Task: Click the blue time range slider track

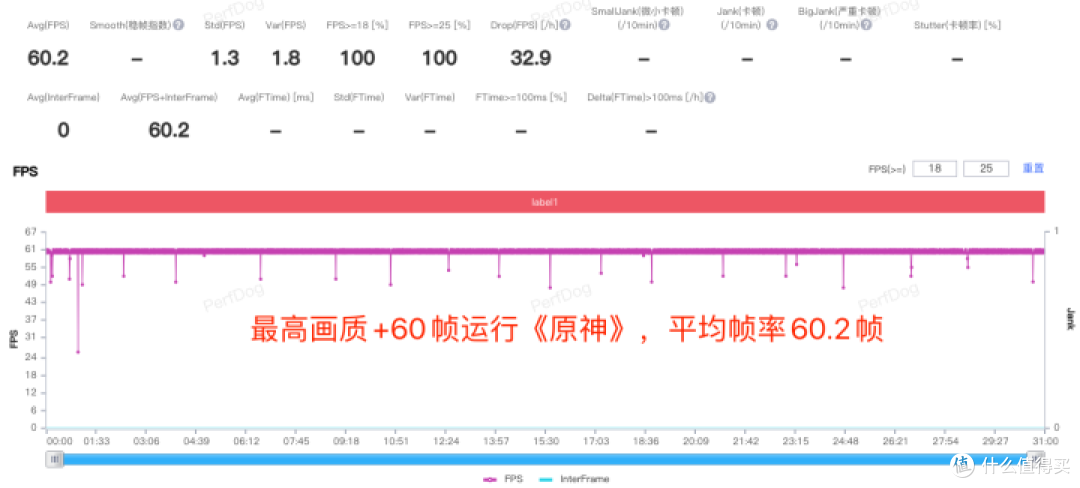Action: pos(546,459)
